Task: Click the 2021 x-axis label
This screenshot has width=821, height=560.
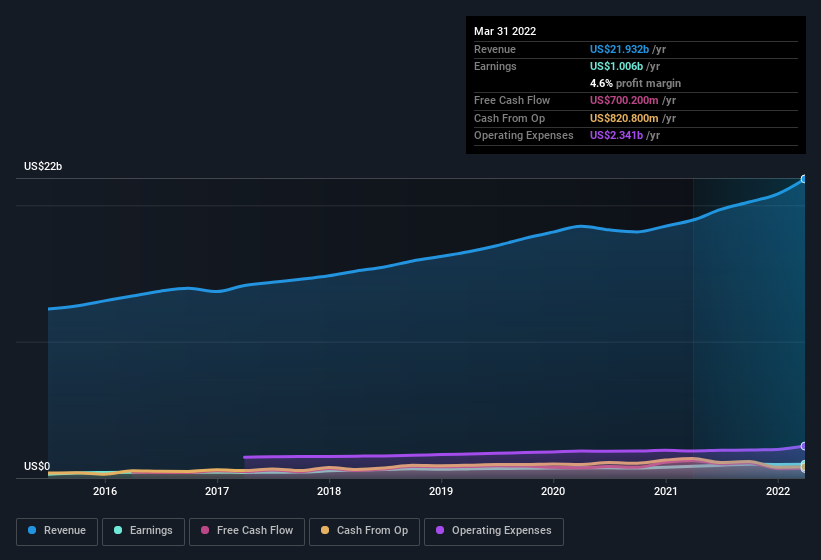Action: click(665, 491)
